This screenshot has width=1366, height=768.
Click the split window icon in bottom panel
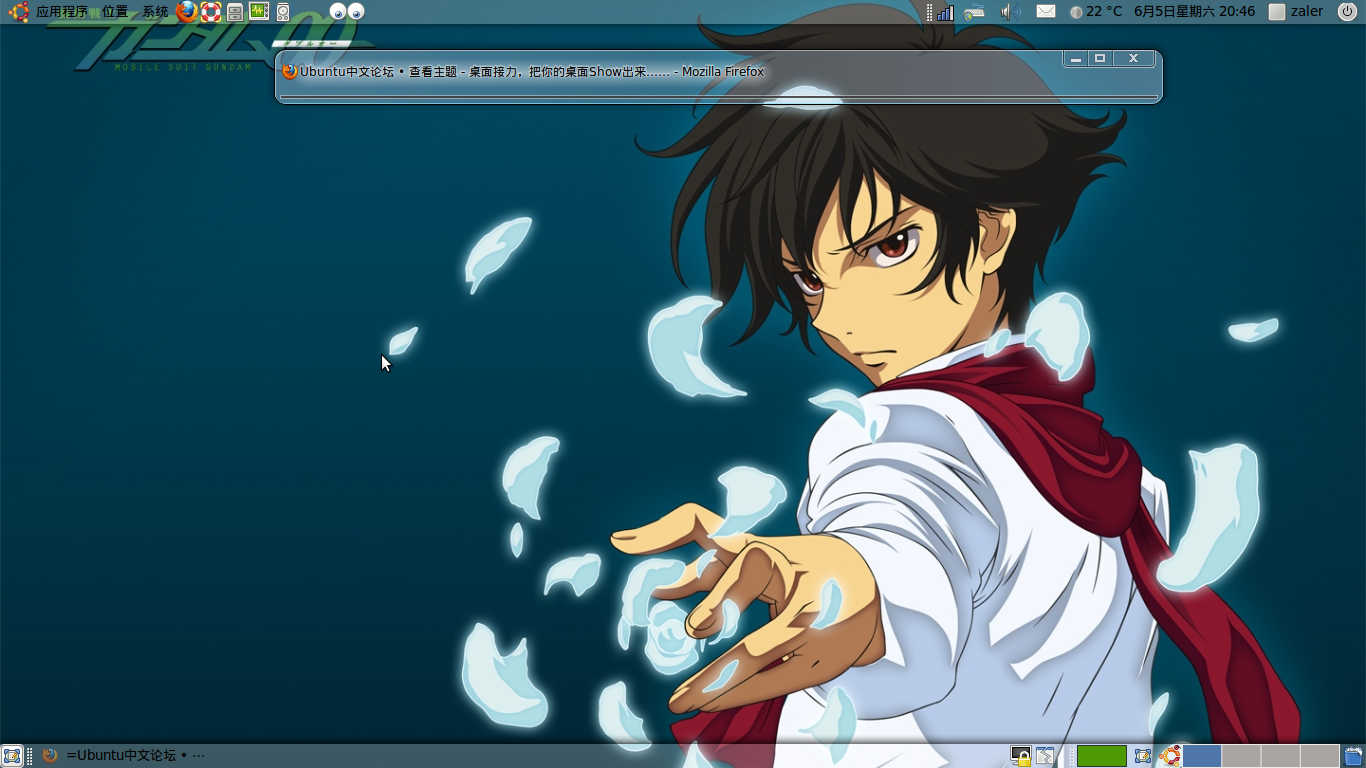click(1045, 756)
